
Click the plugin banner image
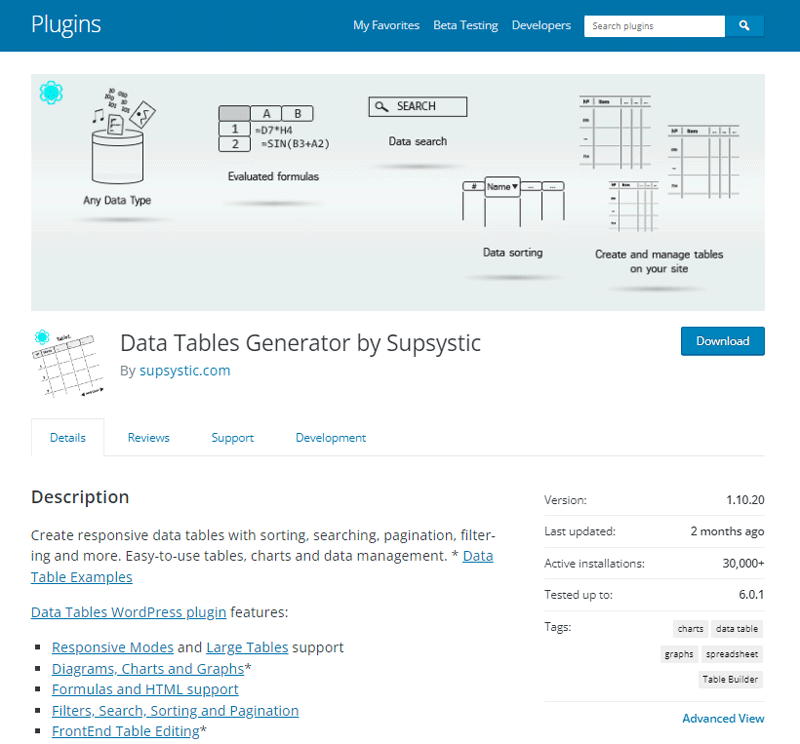coord(397,192)
